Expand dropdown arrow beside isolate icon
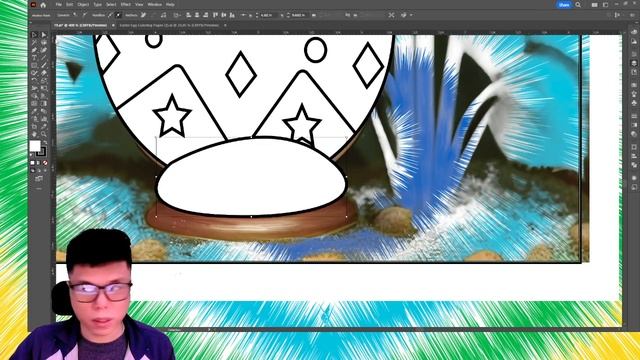The image size is (640, 360). coord(411,15)
